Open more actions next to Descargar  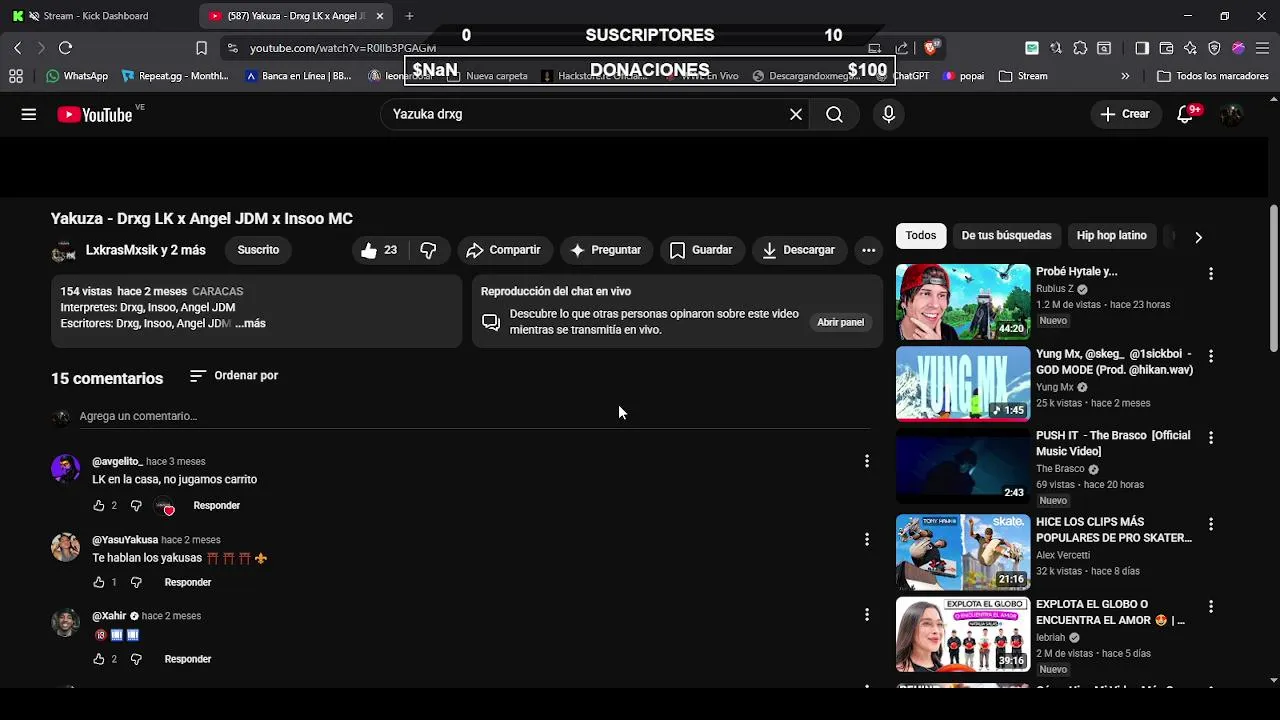[x=868, y=250]
